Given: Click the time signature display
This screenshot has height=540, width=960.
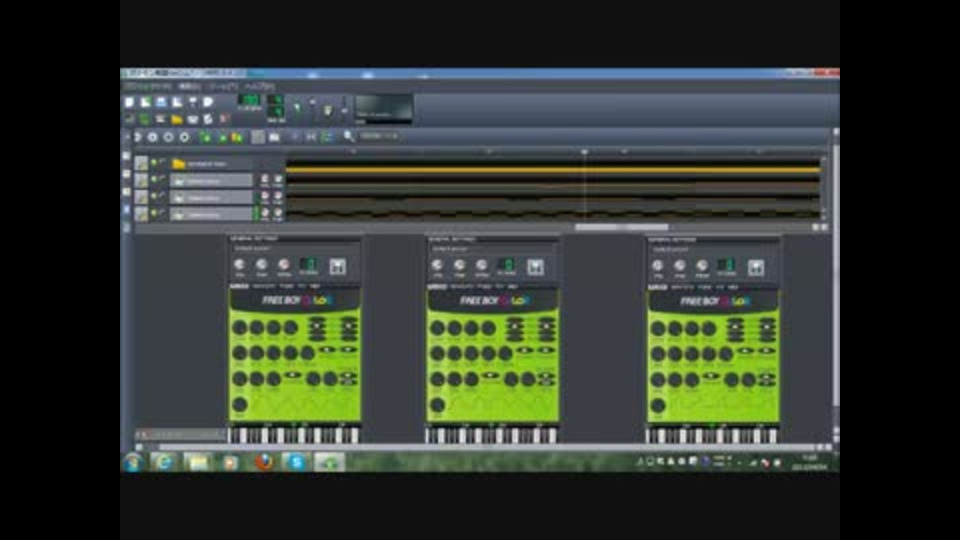Looking at the screenshot, I should coord(276,107).
